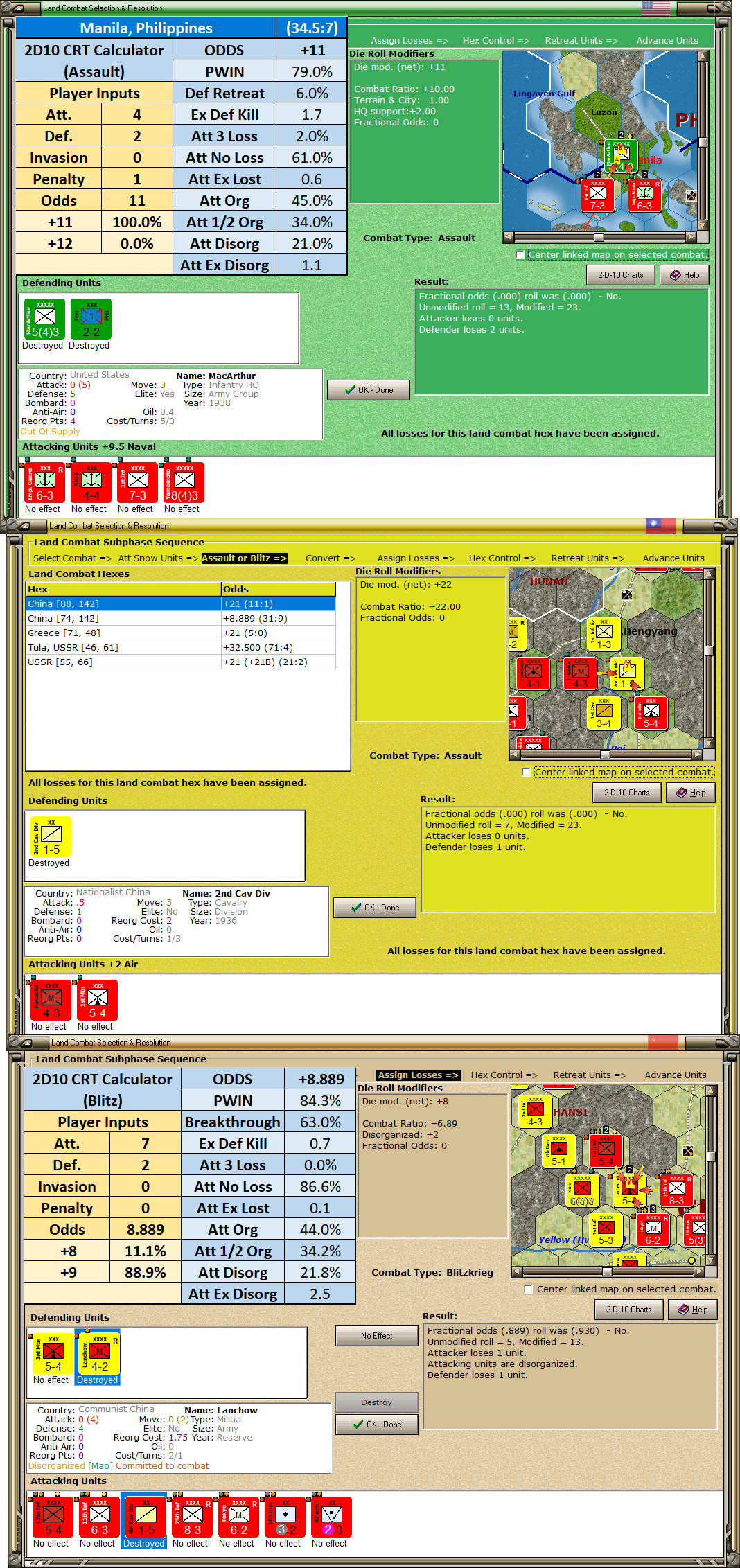Select destroyed 1-5 attacker in Blitzkrieg window
Viewport: 740px width, 1568px height.
click(x=146, y=1517)
